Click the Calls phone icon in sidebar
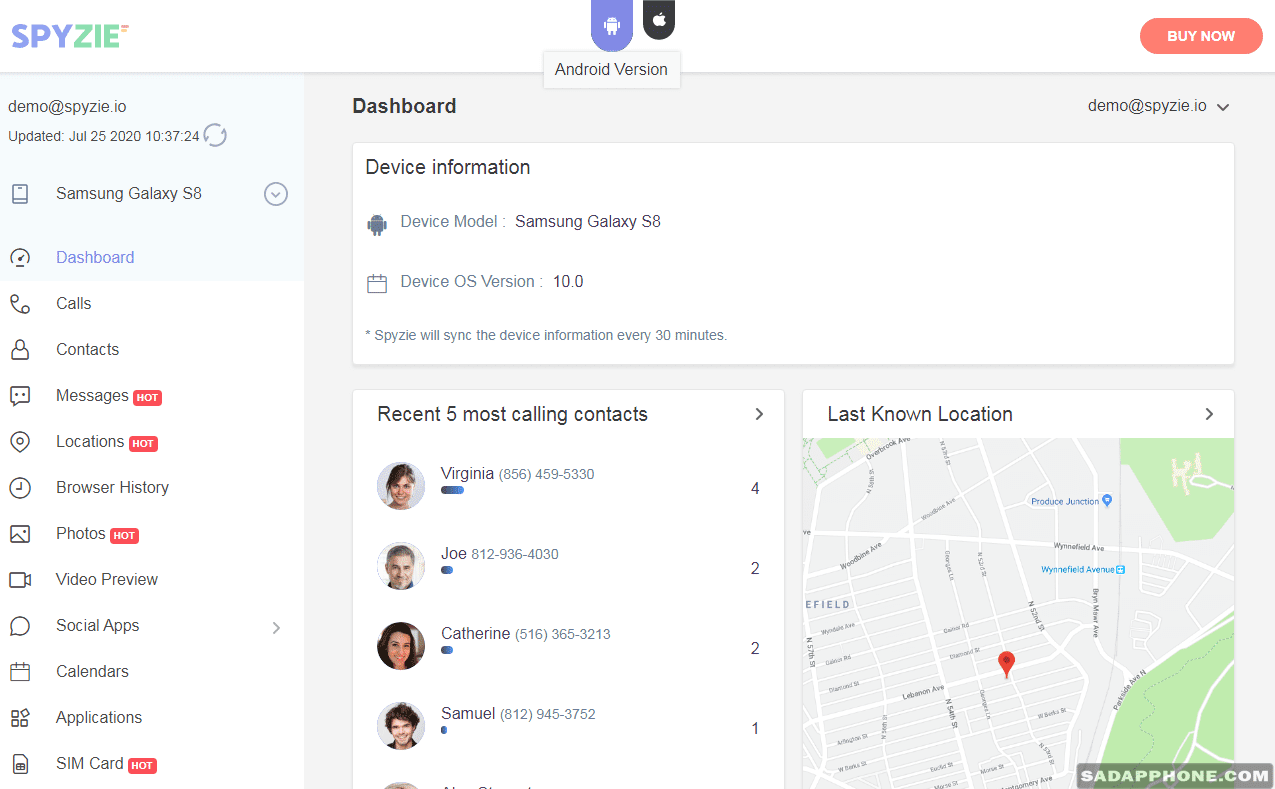The height and width of the screenshot is (789, 1275). click(20, 304)
